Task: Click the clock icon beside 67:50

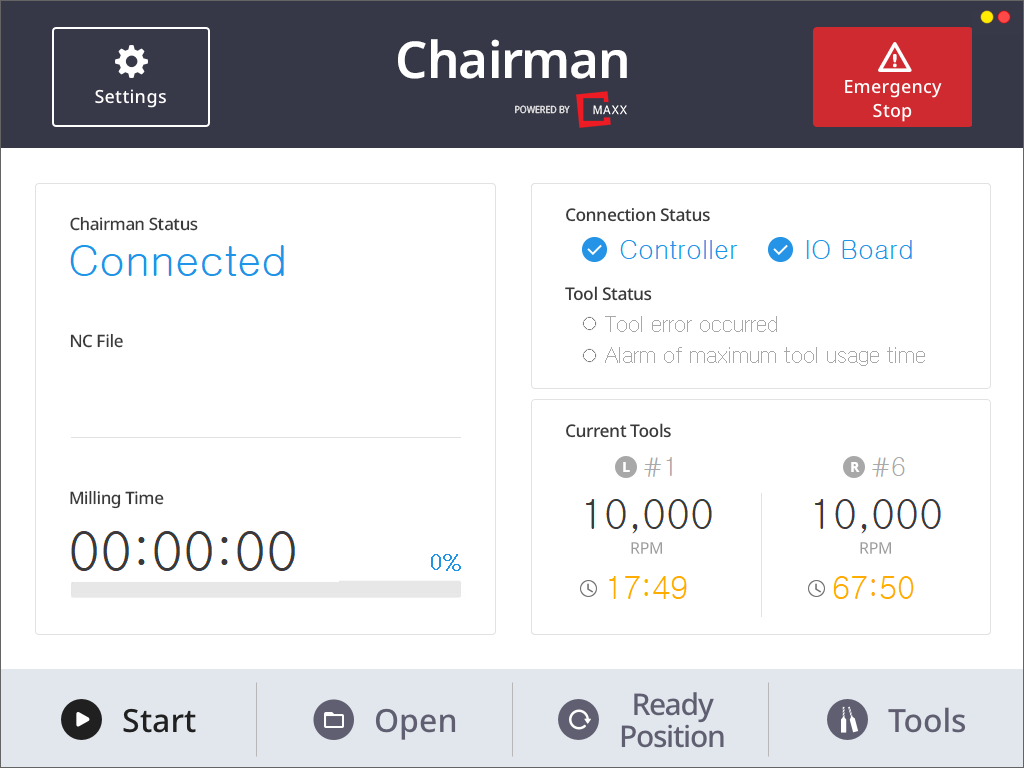Action: 817,589
